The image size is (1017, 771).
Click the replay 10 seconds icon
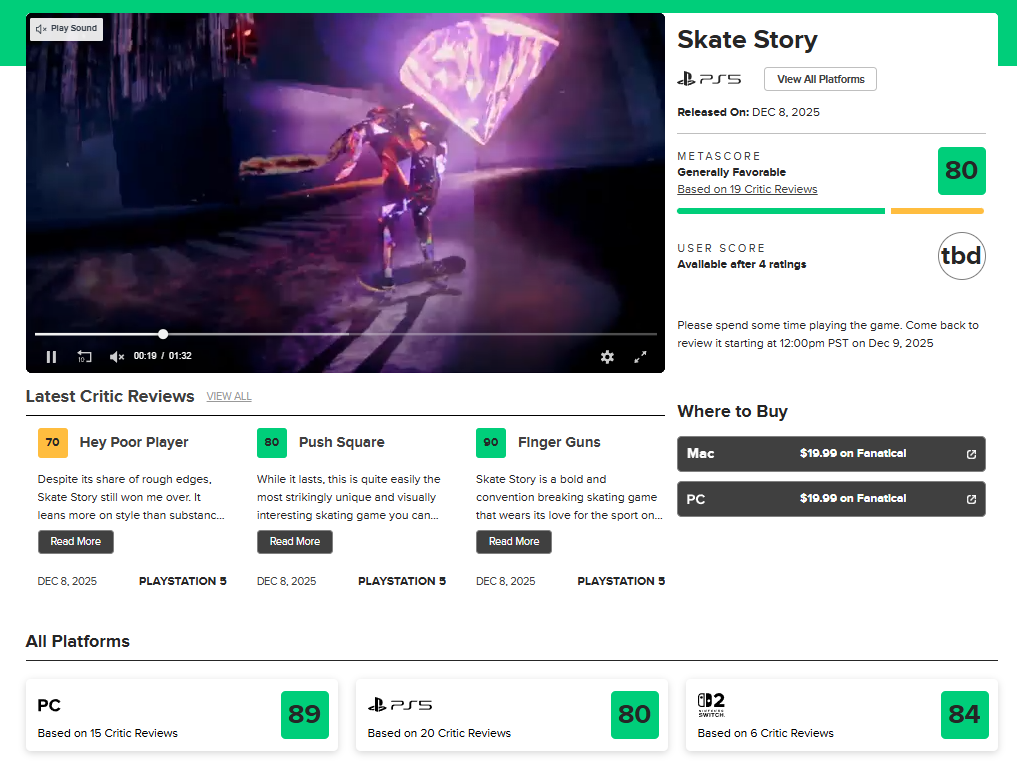84,356
